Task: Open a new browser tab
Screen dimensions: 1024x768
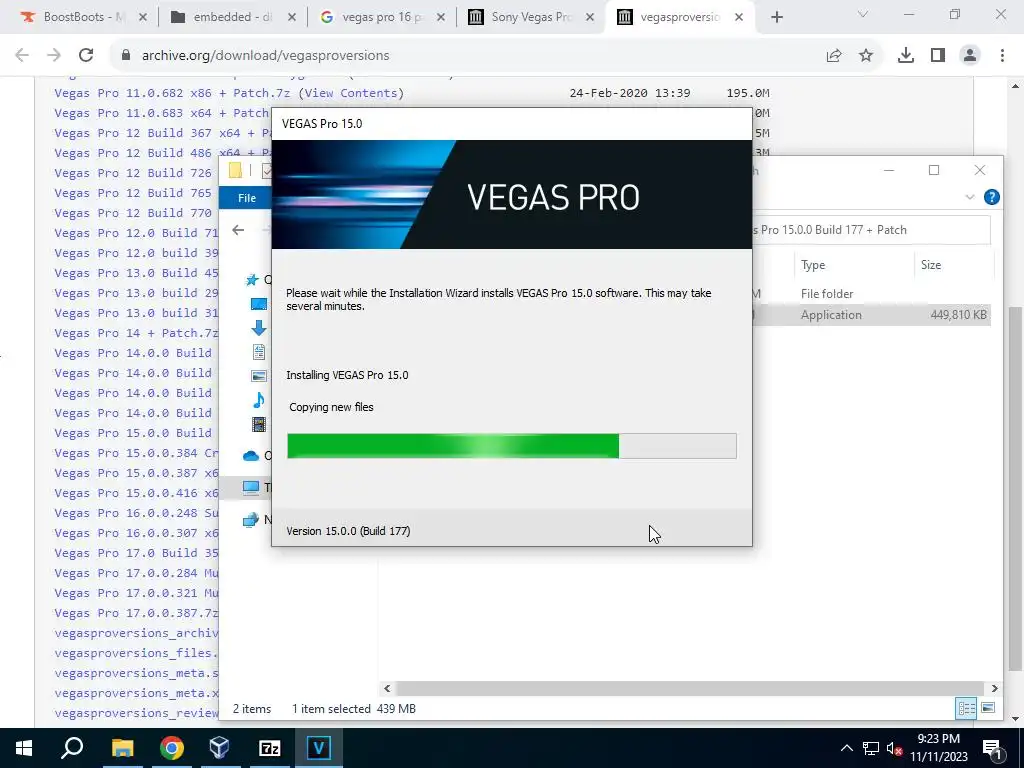Action: [x=776, y=17]
